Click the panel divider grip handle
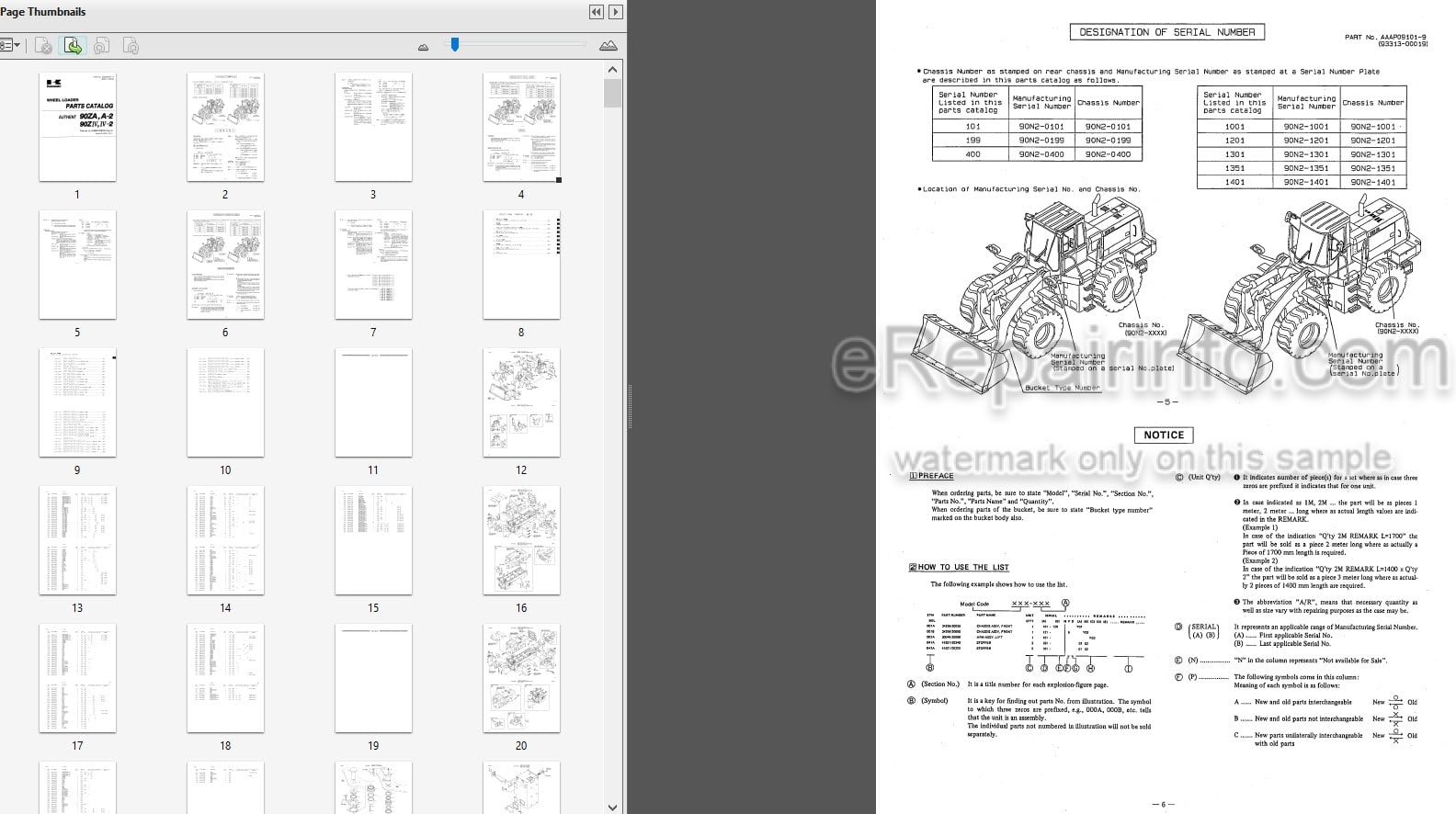 (630, 407)
